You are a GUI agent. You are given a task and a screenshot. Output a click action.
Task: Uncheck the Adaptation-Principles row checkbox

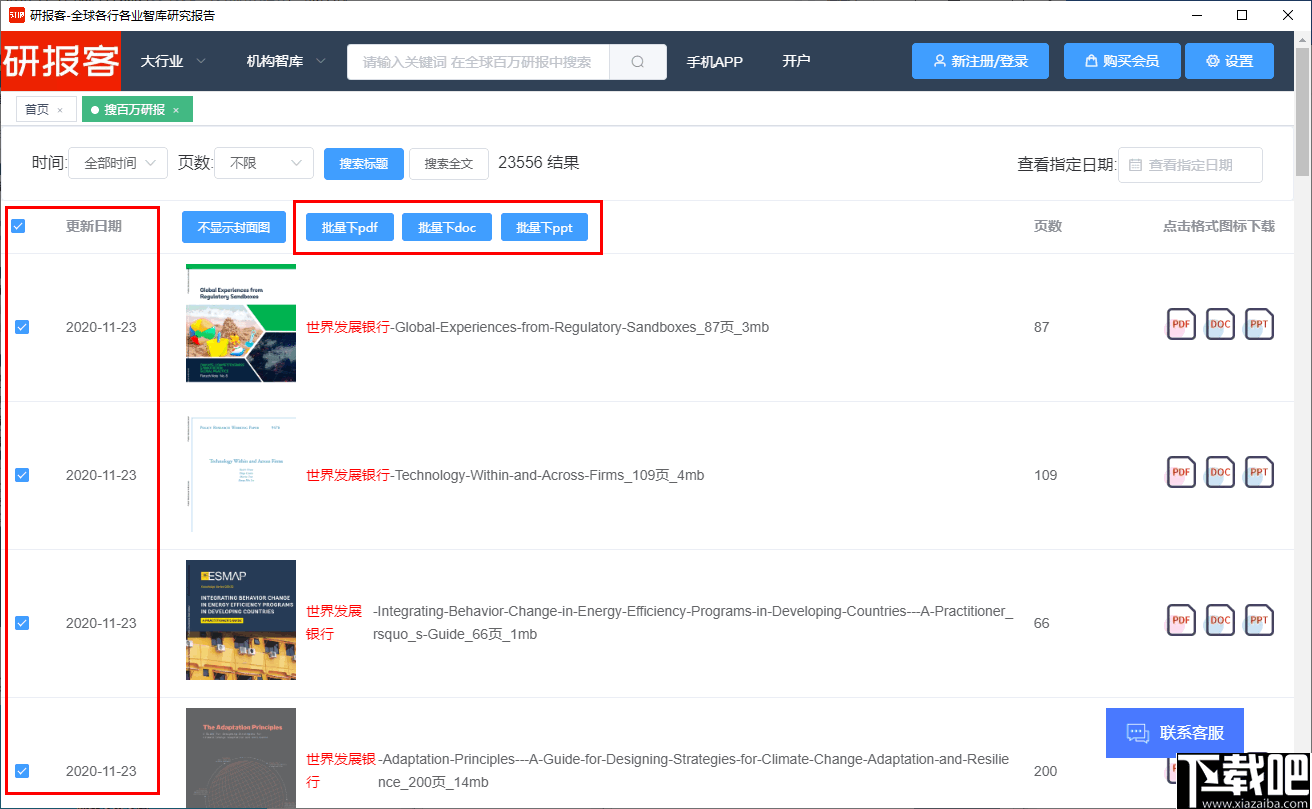tap(22, 771)
